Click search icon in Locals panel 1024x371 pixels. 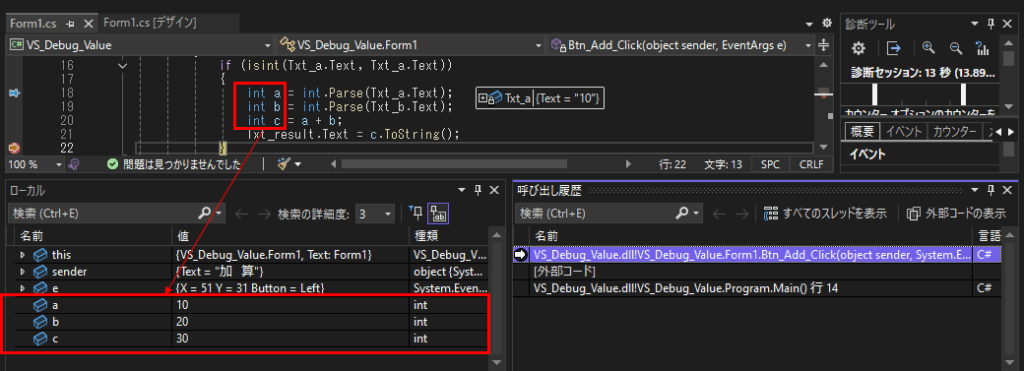204,213
